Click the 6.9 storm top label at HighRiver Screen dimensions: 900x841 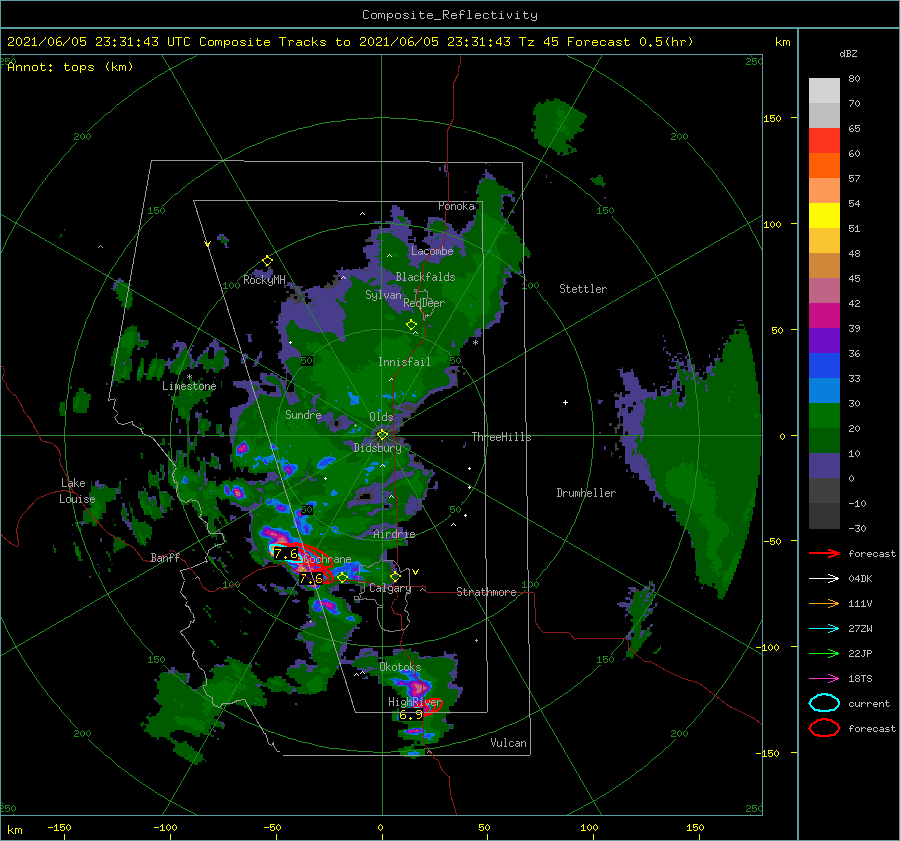coord(410,715)
